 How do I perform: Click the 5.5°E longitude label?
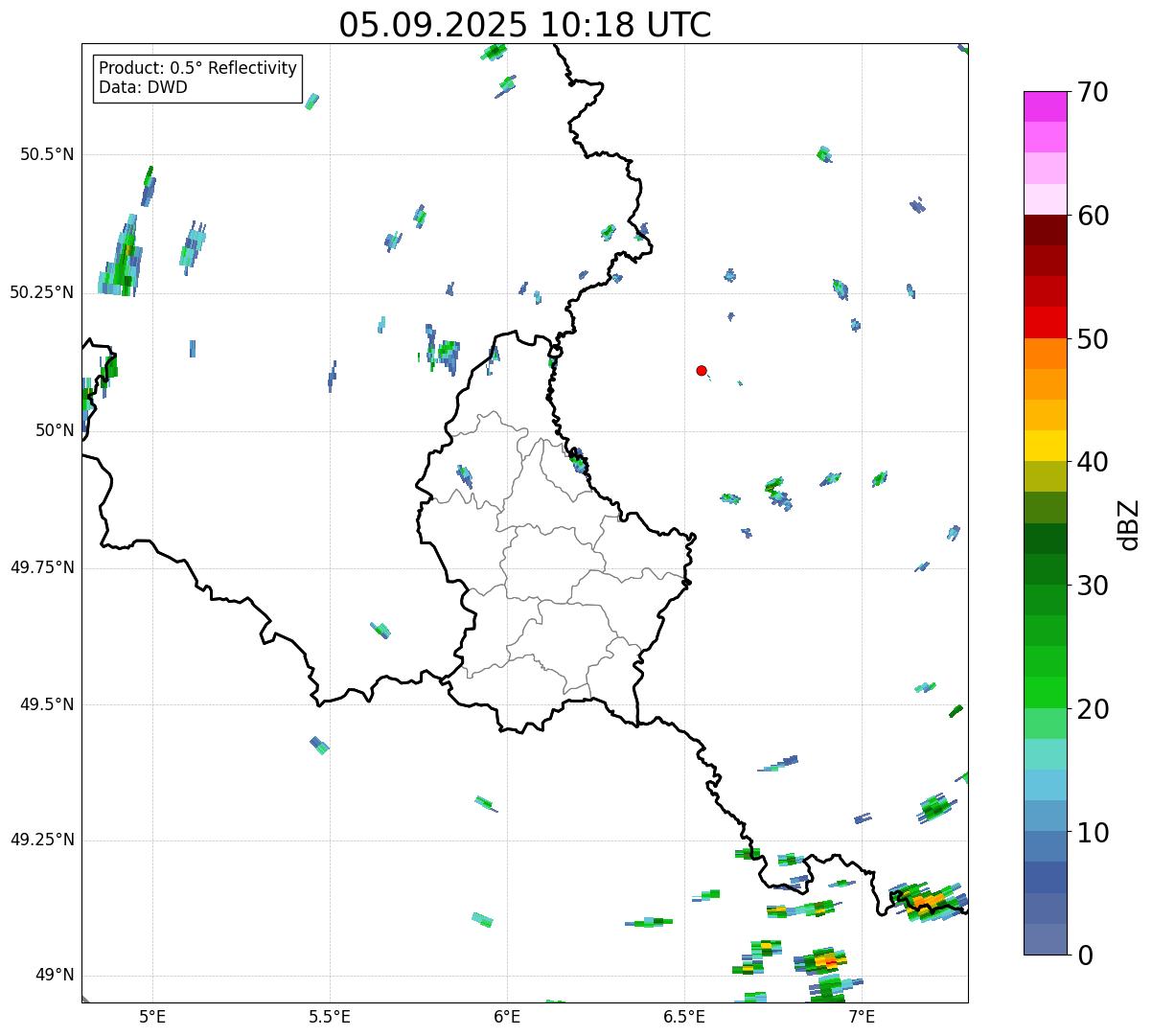pyautogui.click(x=330, y=1016)
